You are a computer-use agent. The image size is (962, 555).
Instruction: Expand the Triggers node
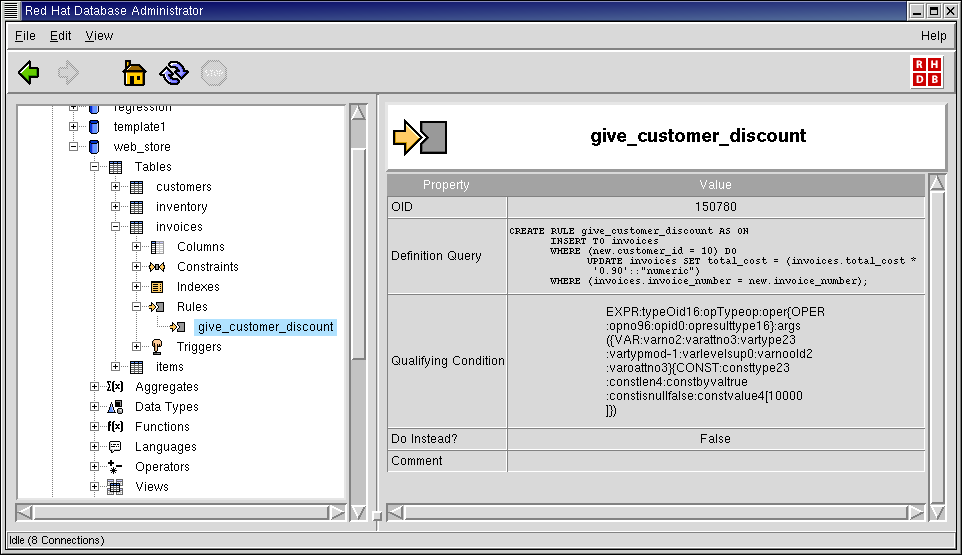(x=137, y=346)
